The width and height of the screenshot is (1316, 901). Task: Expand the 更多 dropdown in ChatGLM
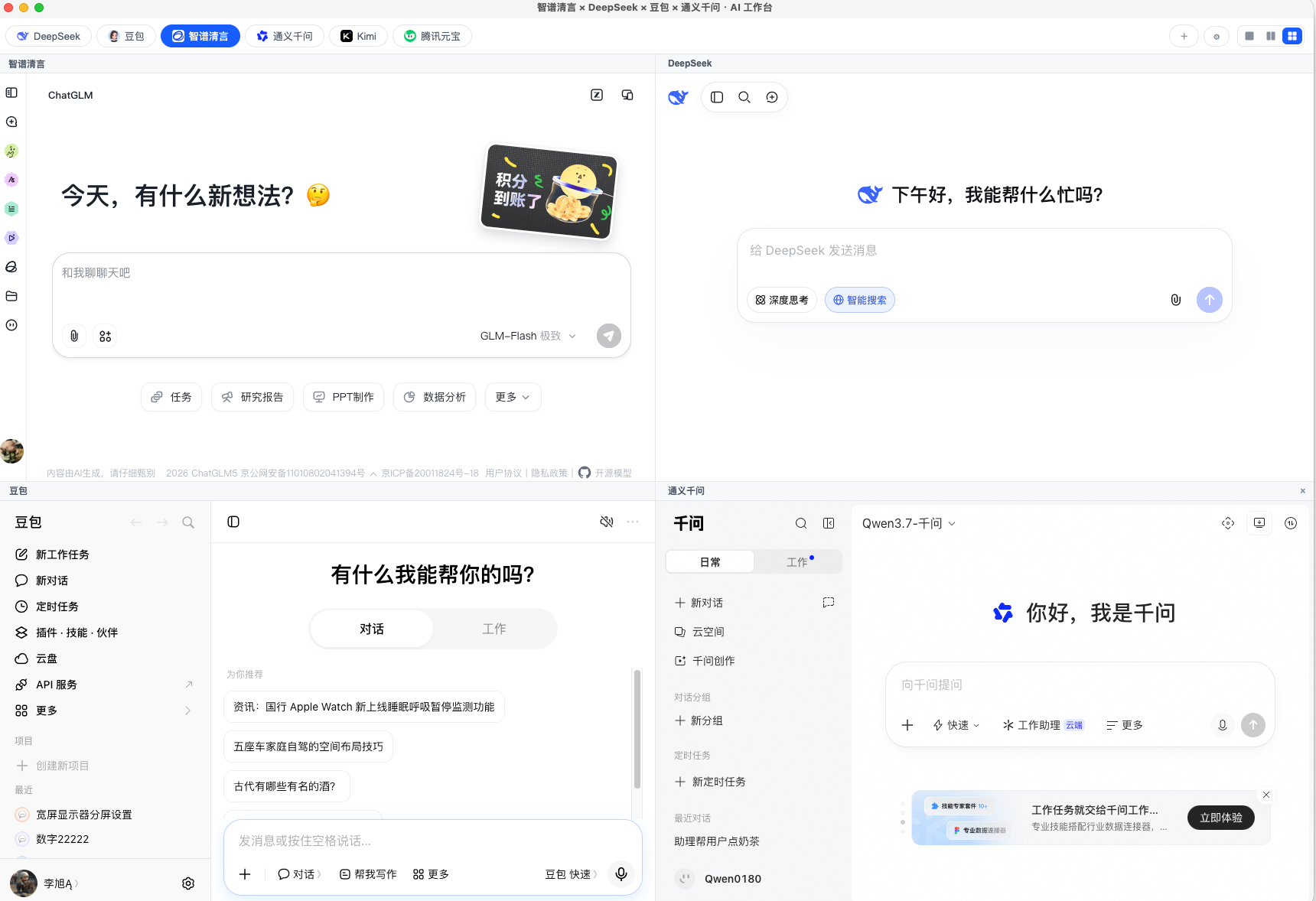513,397
